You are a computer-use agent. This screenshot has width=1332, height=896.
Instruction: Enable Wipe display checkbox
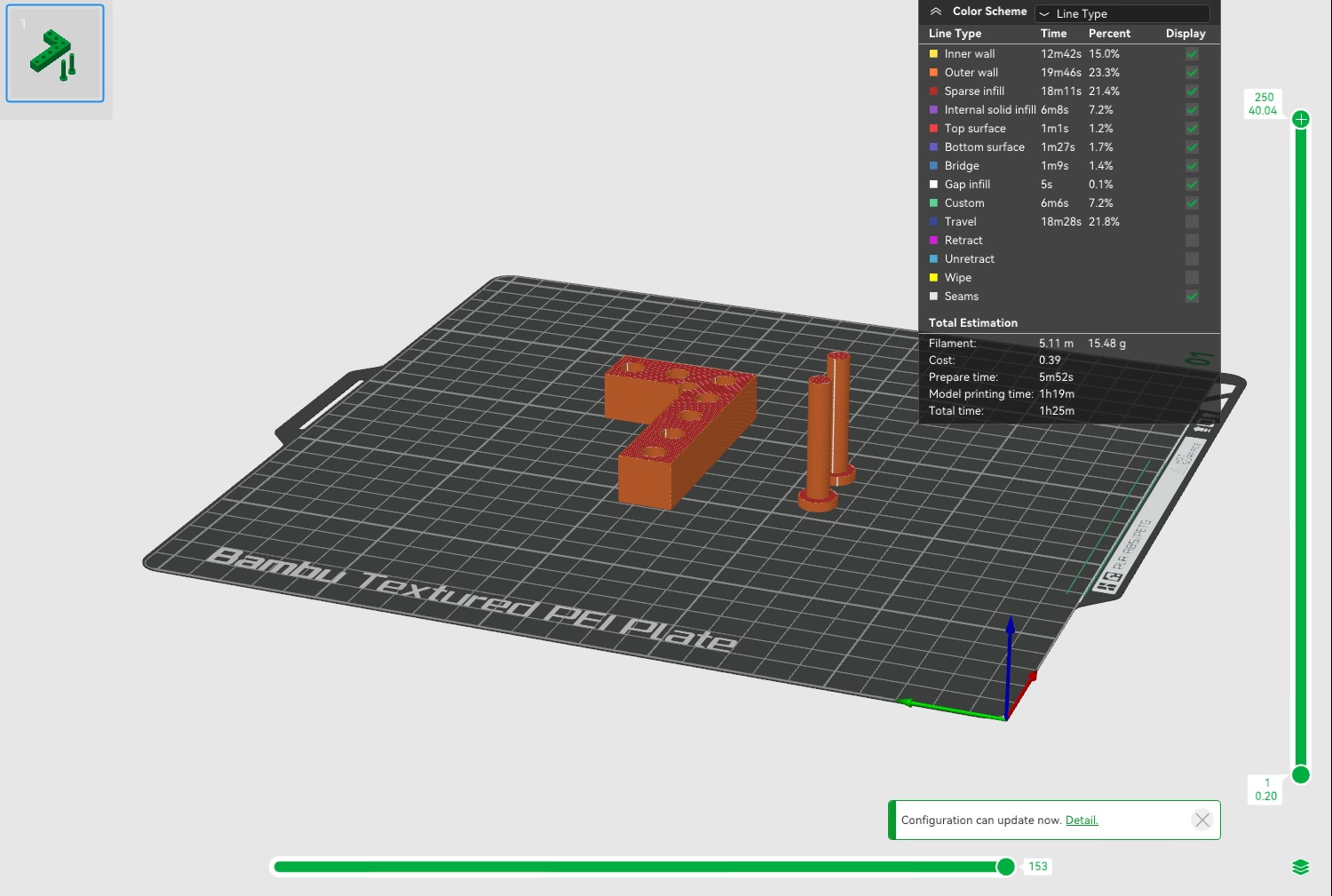pyautogui.click(x=1192, y=278)
